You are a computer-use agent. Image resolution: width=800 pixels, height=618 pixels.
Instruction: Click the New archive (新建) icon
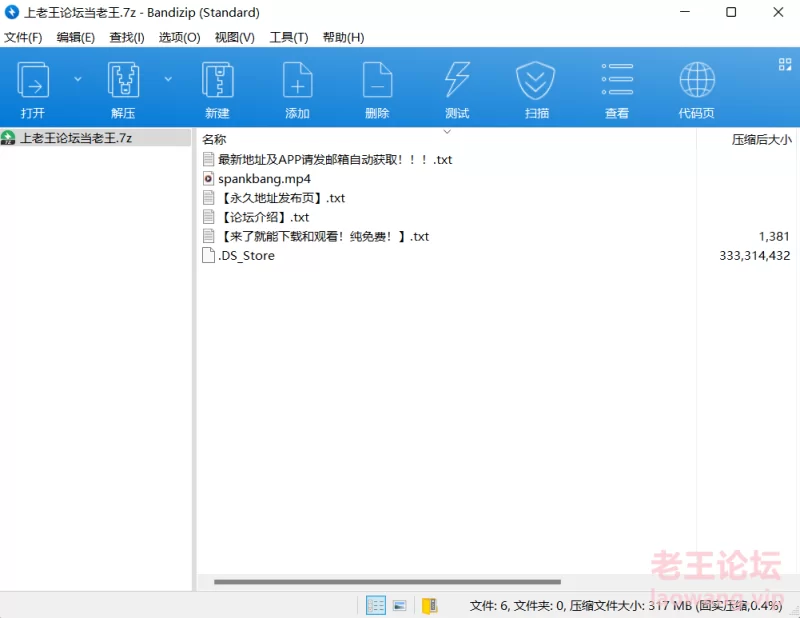click(x=217, y=80)
